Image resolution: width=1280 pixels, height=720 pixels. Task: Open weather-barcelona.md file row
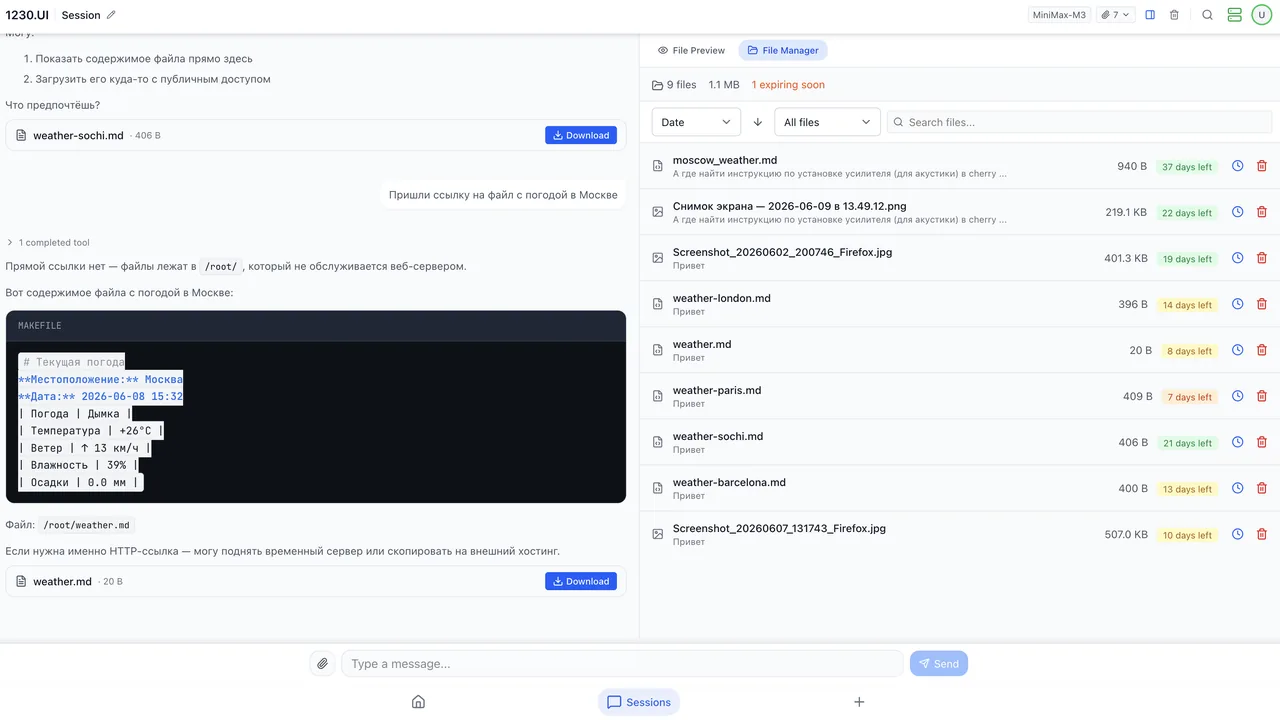click(x=959, y=488)
